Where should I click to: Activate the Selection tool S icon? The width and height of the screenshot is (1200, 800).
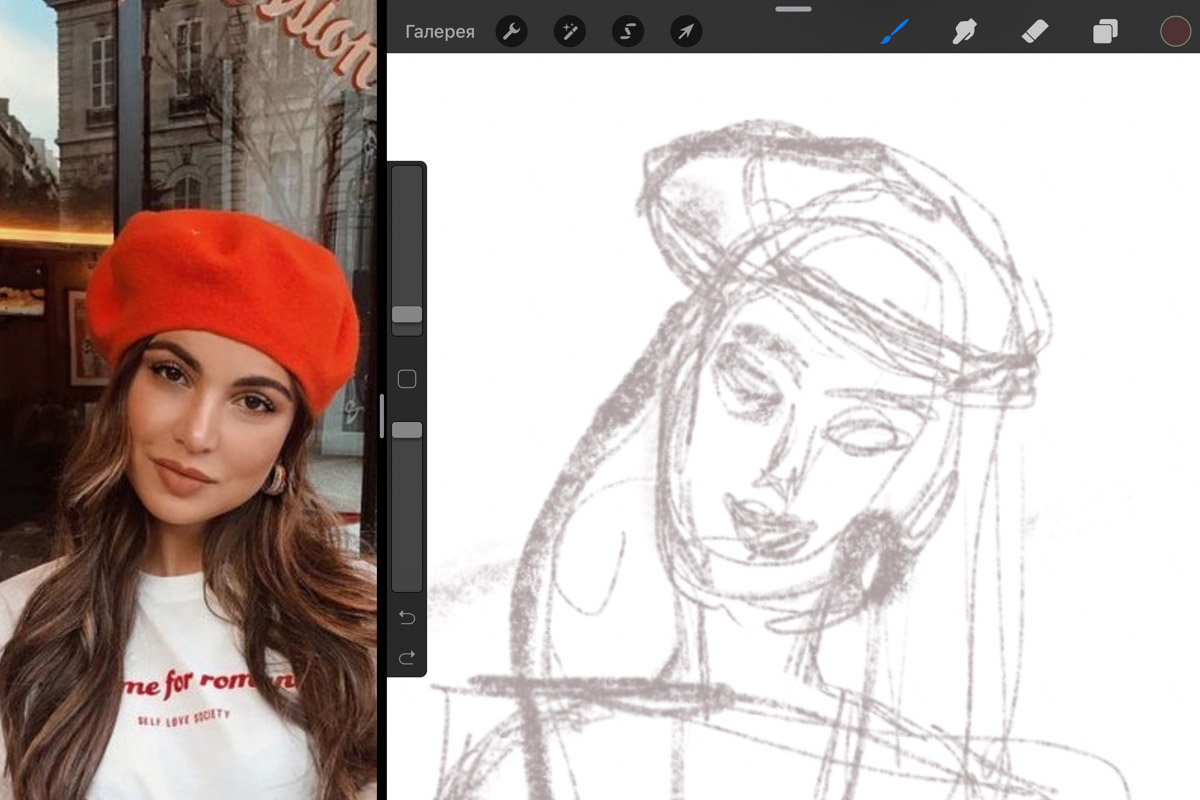[x=628, y=32]
